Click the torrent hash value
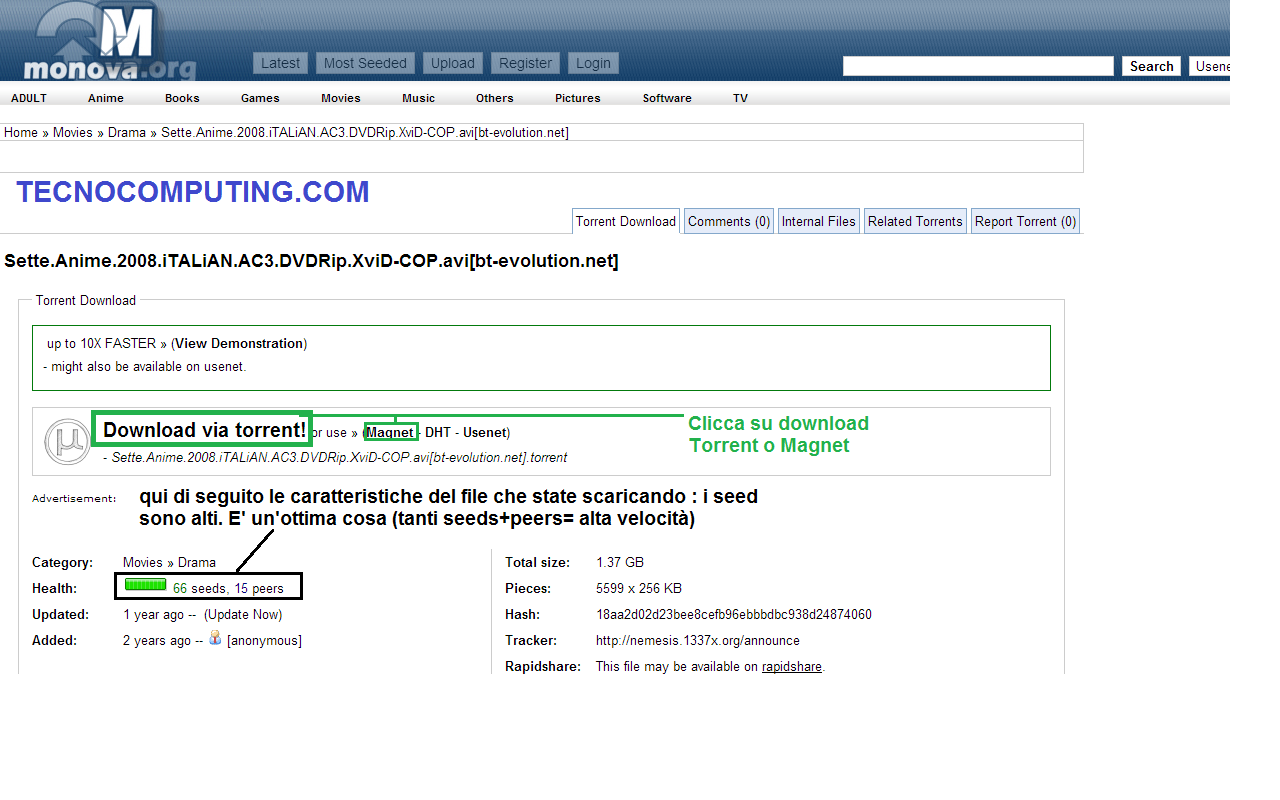 point(734,614)
